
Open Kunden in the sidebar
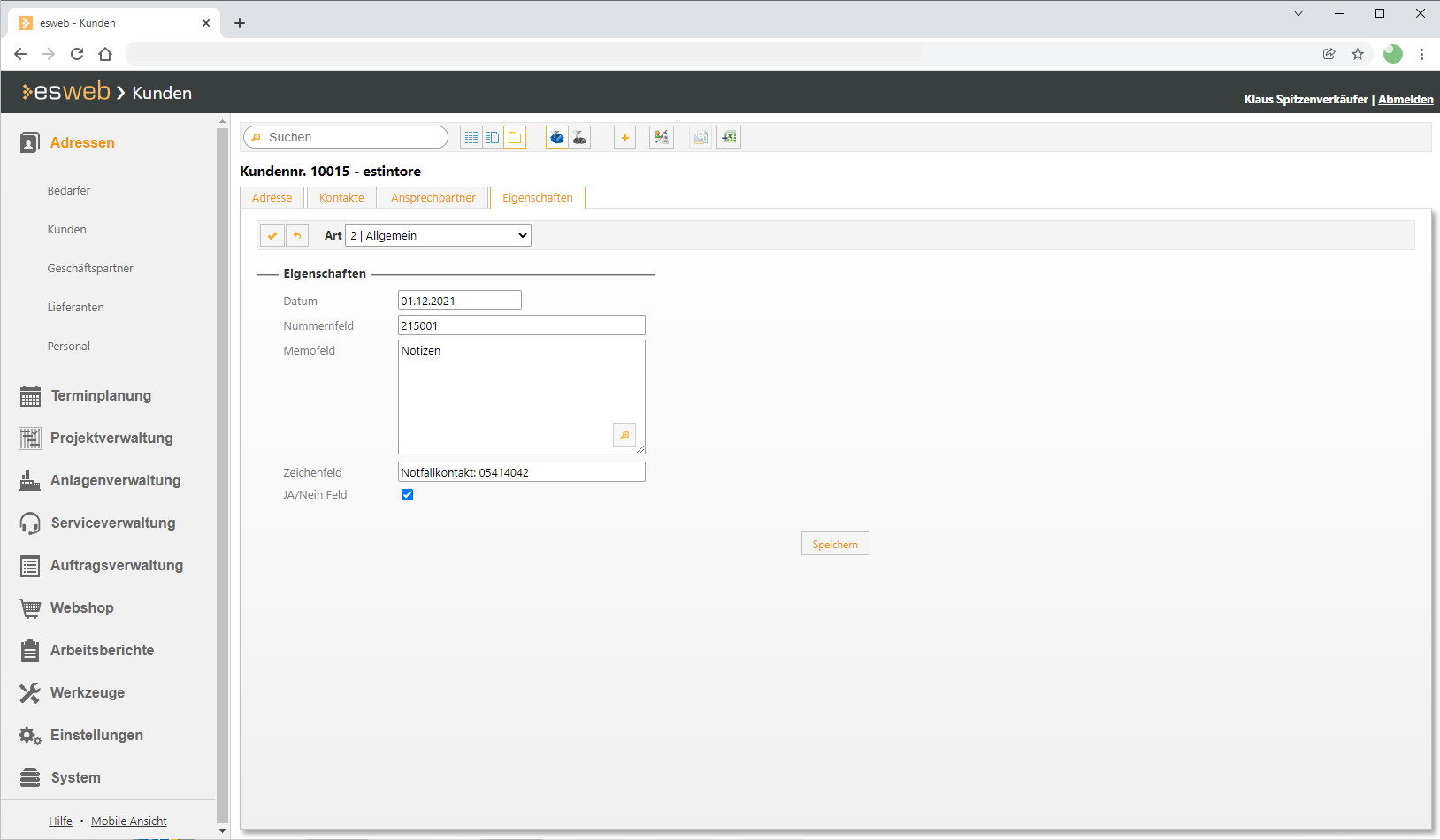[67, 230]
